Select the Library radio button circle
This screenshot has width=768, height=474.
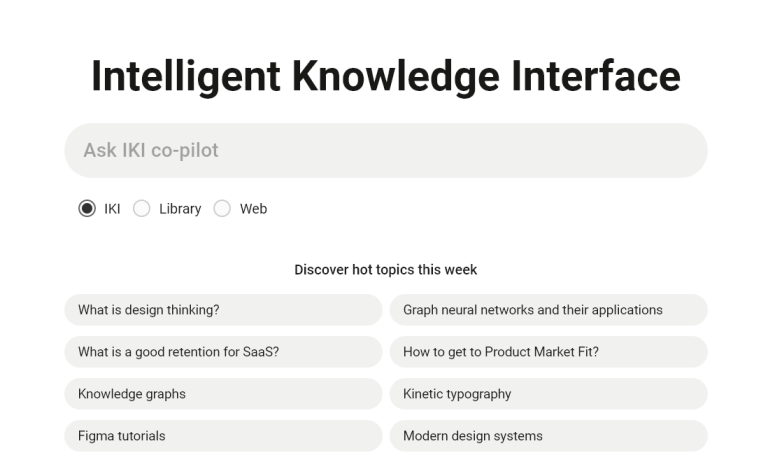pos(142,209)
